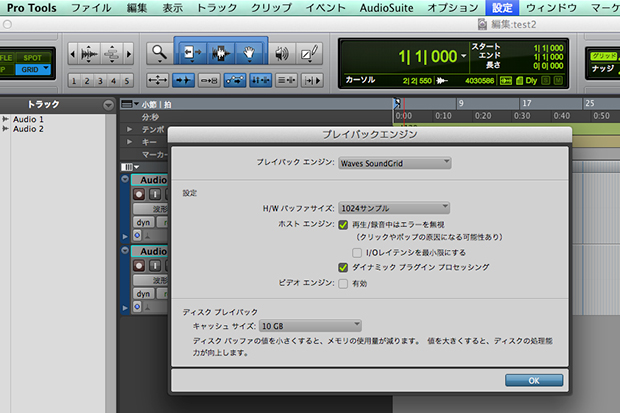Screen dimensions: 620x413
Task: Click horizontal zoom out left arrow
Action: (x=72, y=53)
